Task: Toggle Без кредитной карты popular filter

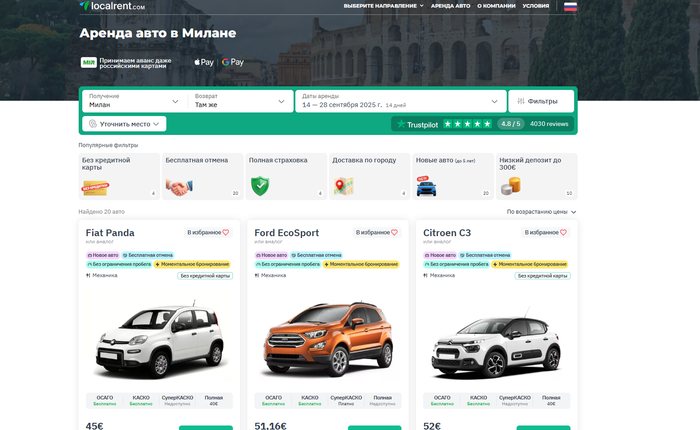Action: tap(119, 176)
